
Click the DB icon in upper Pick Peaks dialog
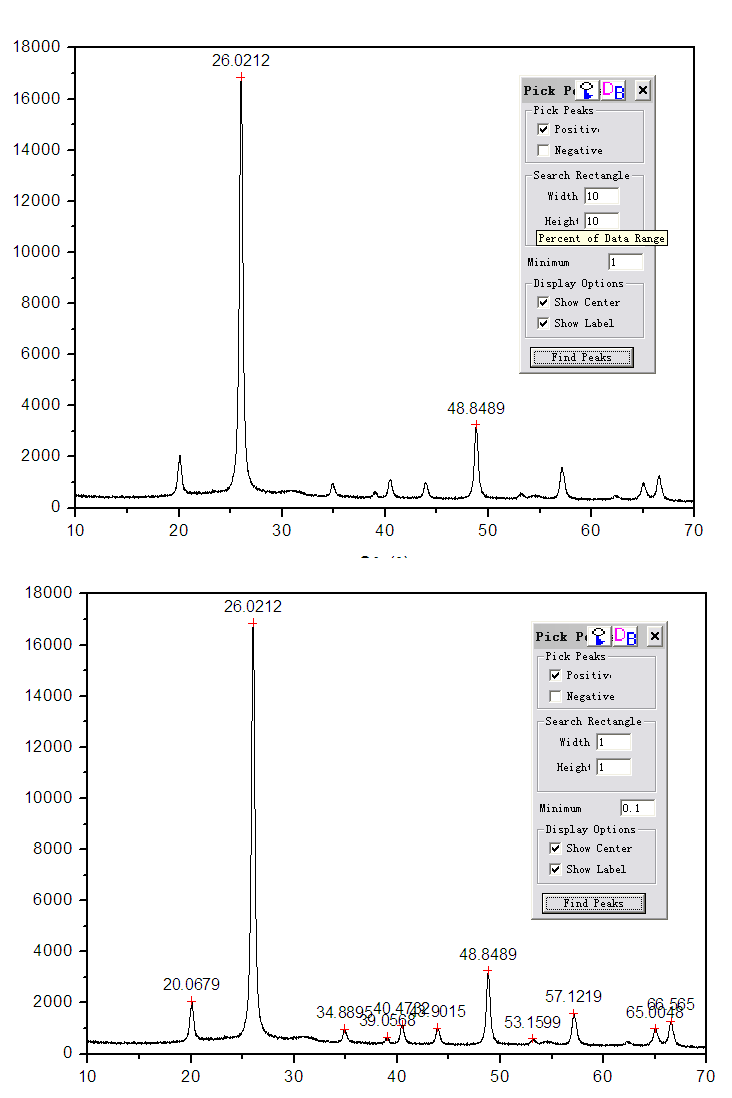coord(613,90)
